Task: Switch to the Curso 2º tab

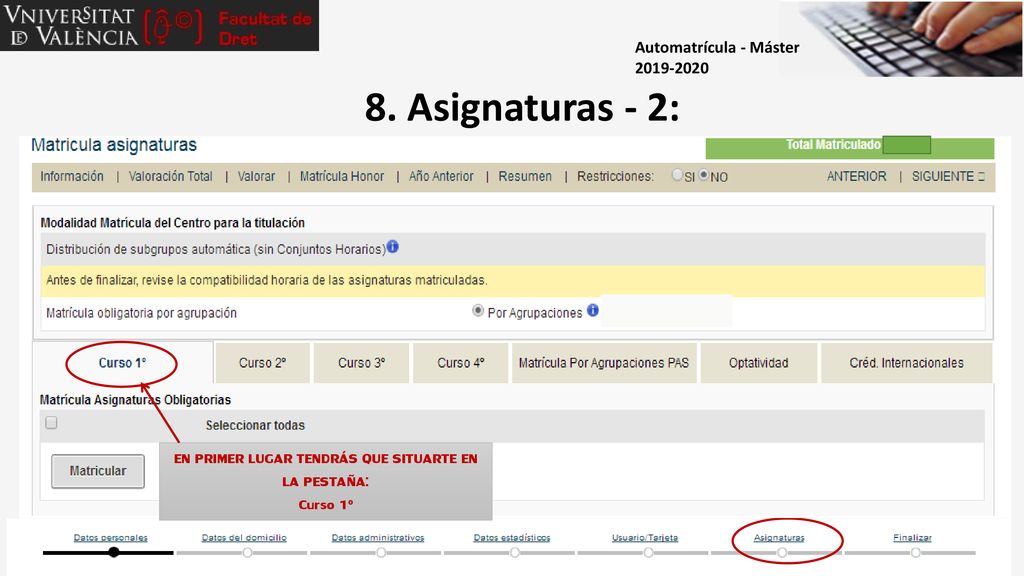Action: point(263,363)
